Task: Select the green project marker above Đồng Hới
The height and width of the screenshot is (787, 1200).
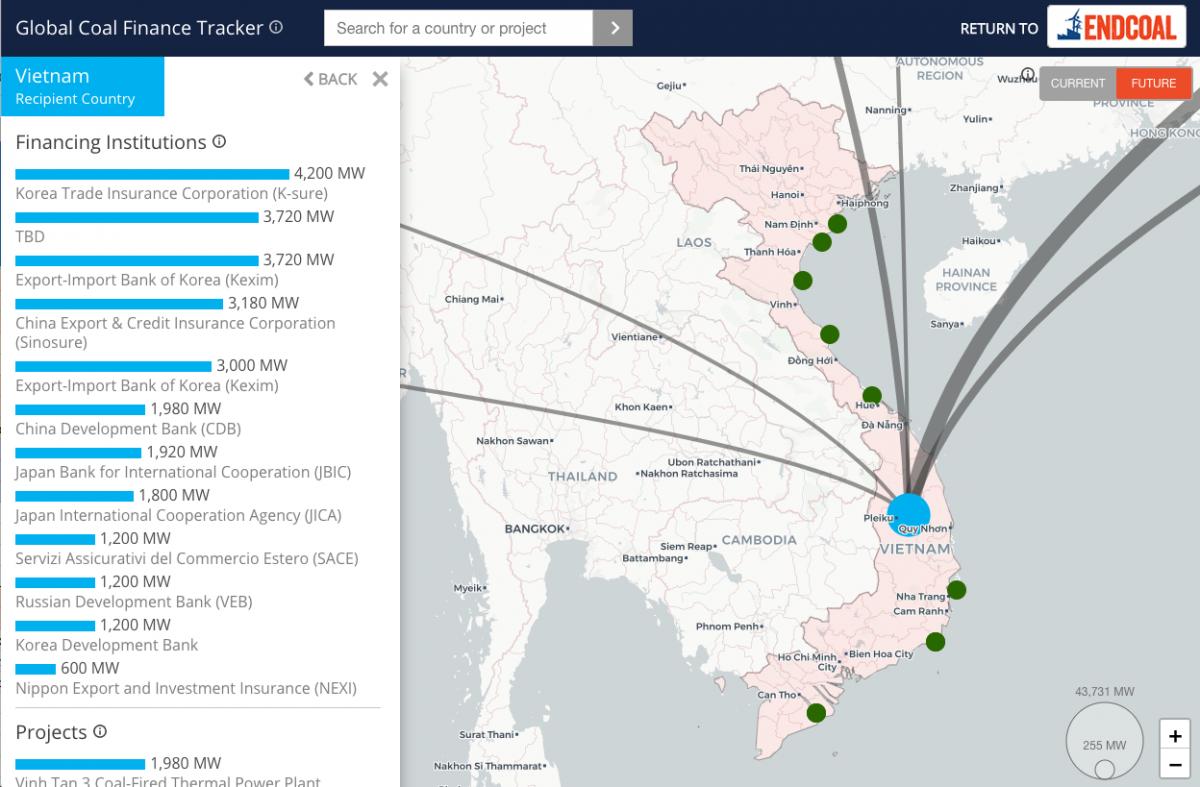Action: tap(829, 334)
